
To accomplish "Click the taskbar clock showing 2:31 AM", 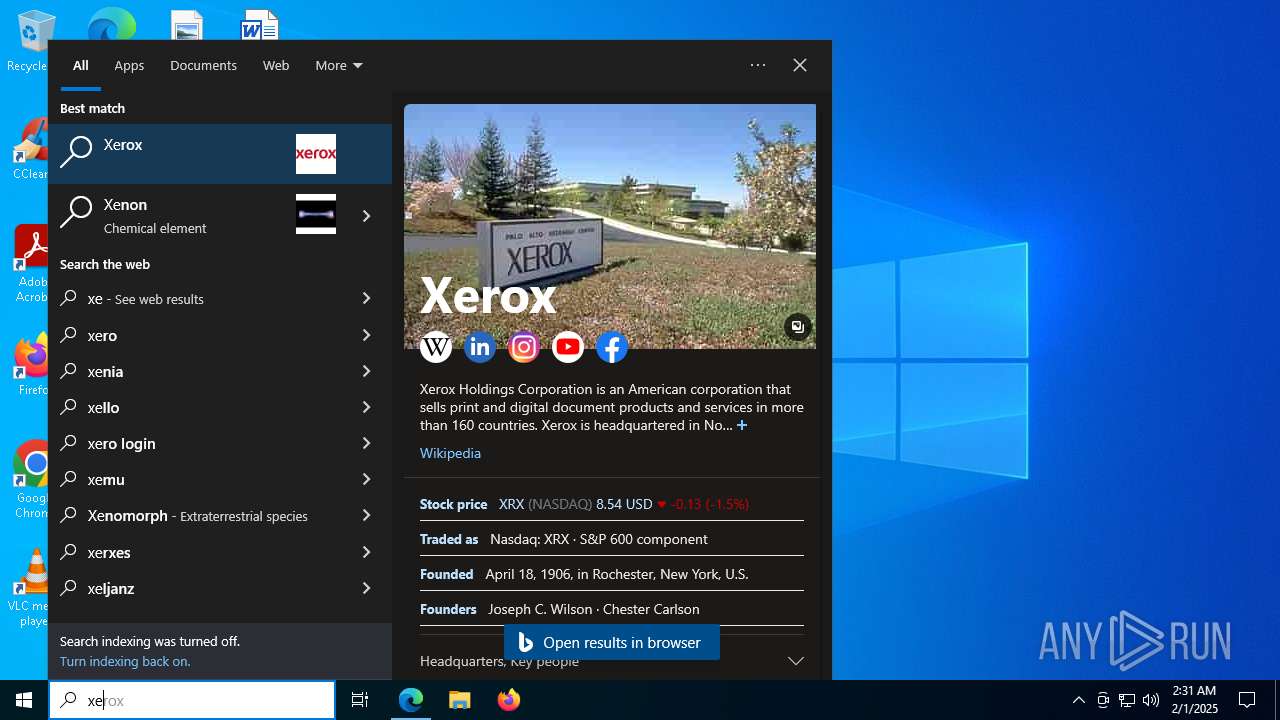I will click(1194, 700).
